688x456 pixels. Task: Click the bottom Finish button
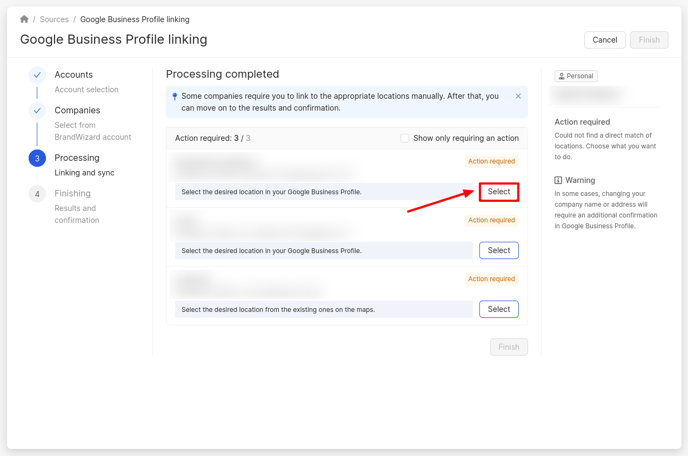pos(509,347)
